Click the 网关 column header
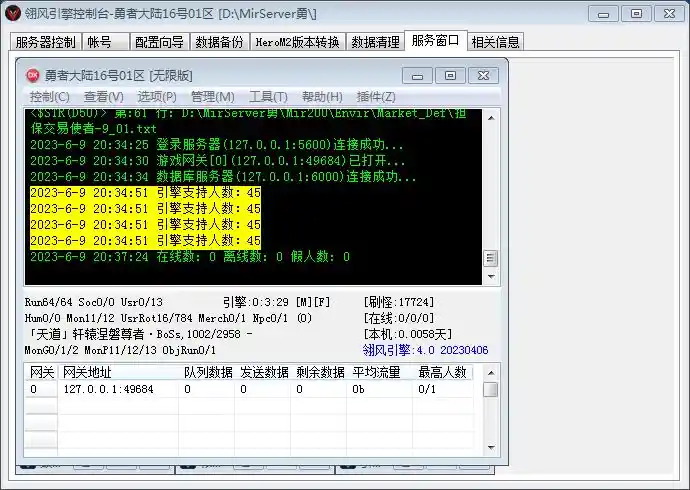The width and height of the screenshot is (690, 490). [x=41, y=373]
